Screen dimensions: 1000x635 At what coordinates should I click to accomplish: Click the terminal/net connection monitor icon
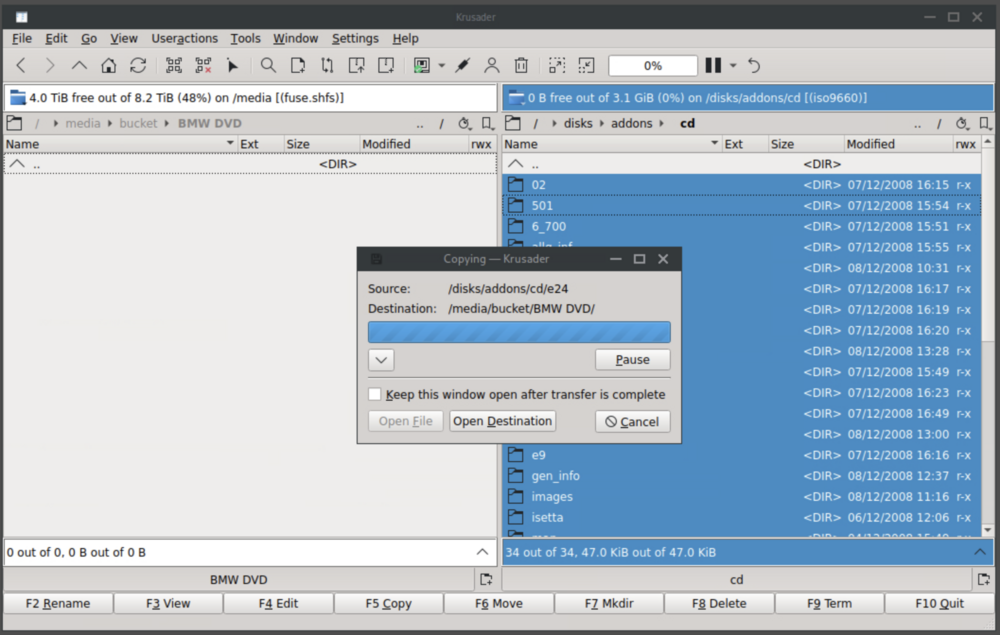pos(422,65)
